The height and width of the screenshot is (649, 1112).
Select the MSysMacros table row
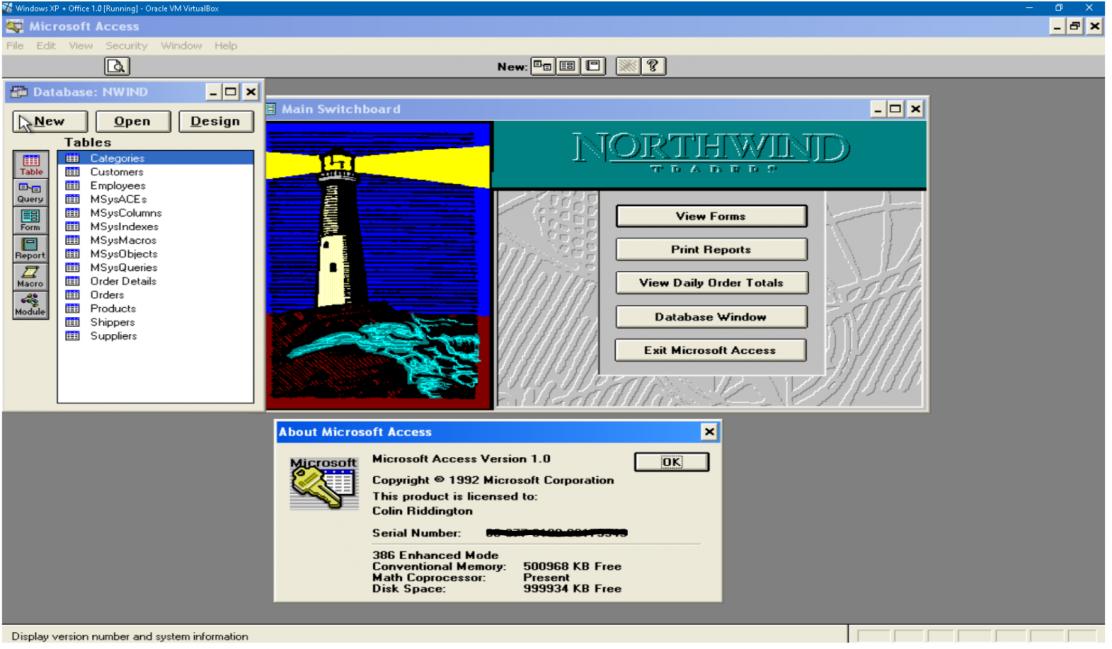(155, 240)
